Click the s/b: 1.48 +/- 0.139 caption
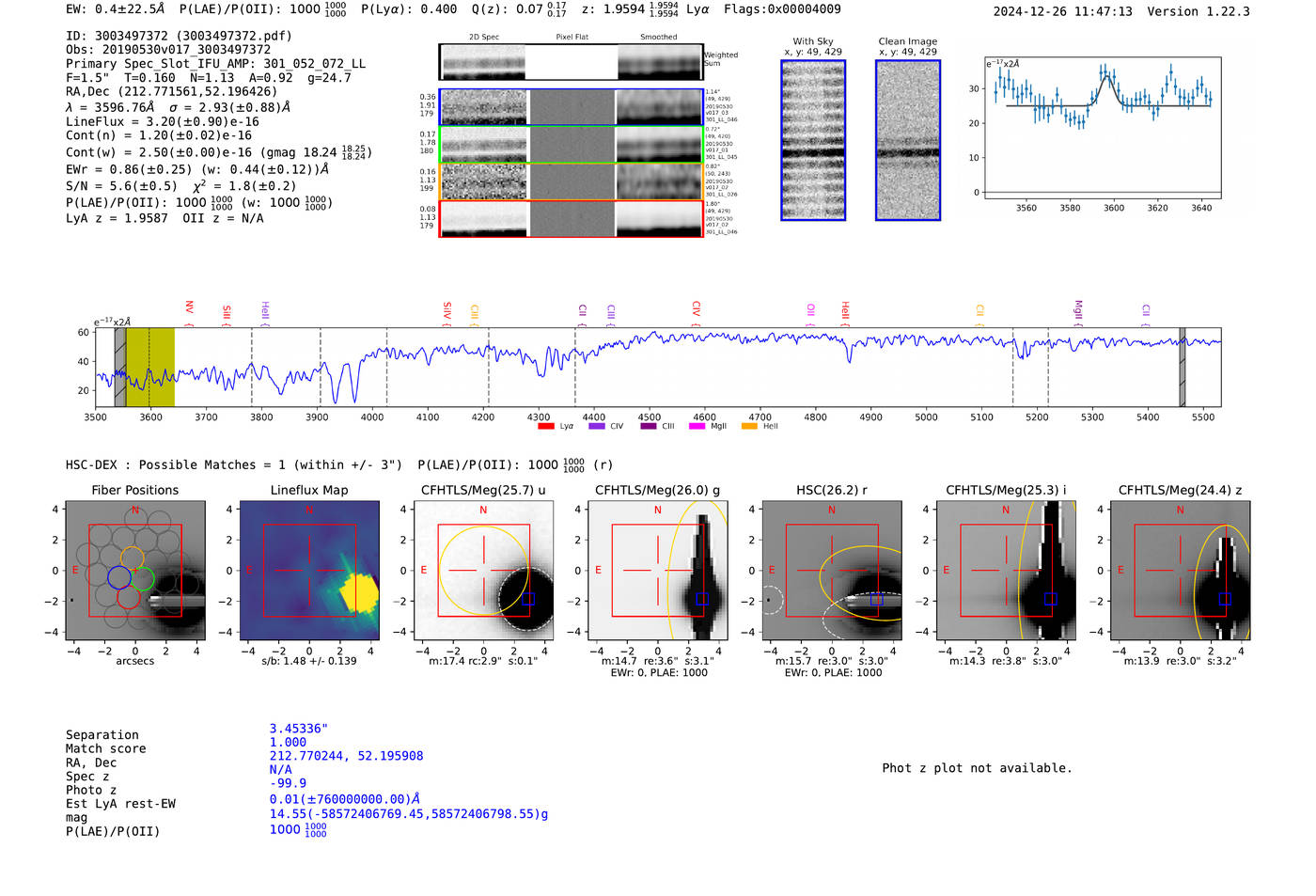Screen dimensions: 1316x896 tap(309, 661)
